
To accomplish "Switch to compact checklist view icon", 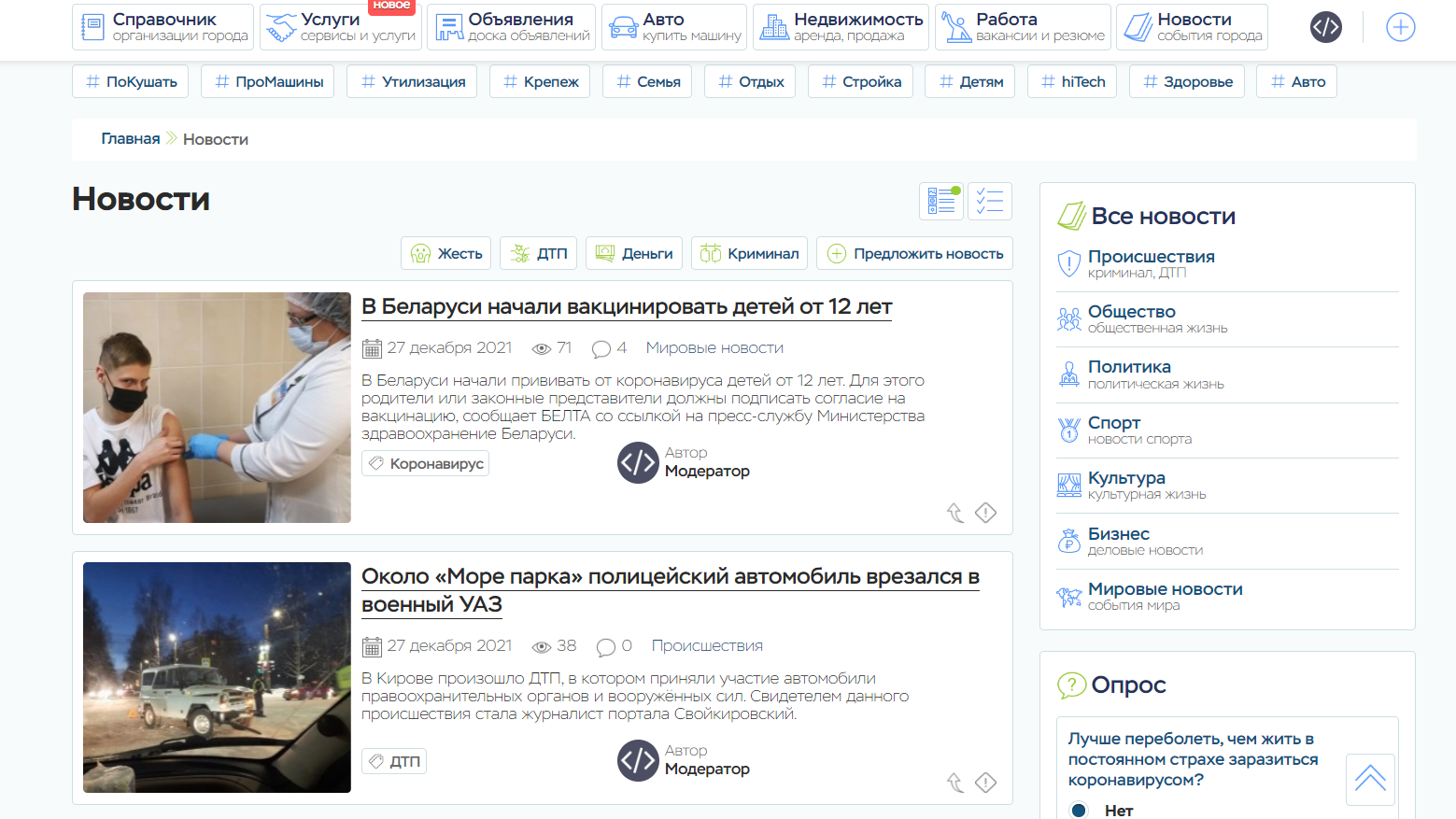I will [989, 201].
